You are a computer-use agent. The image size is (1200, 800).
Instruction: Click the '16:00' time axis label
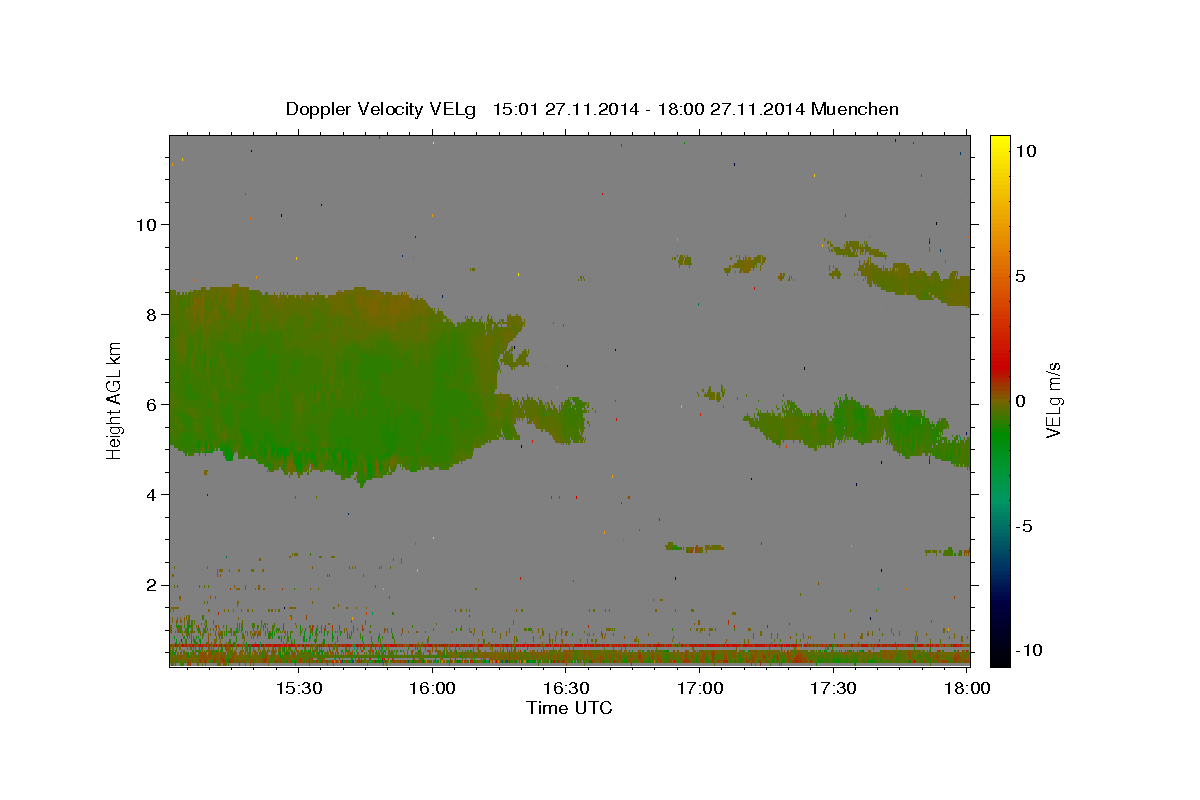tap(432, 688)
